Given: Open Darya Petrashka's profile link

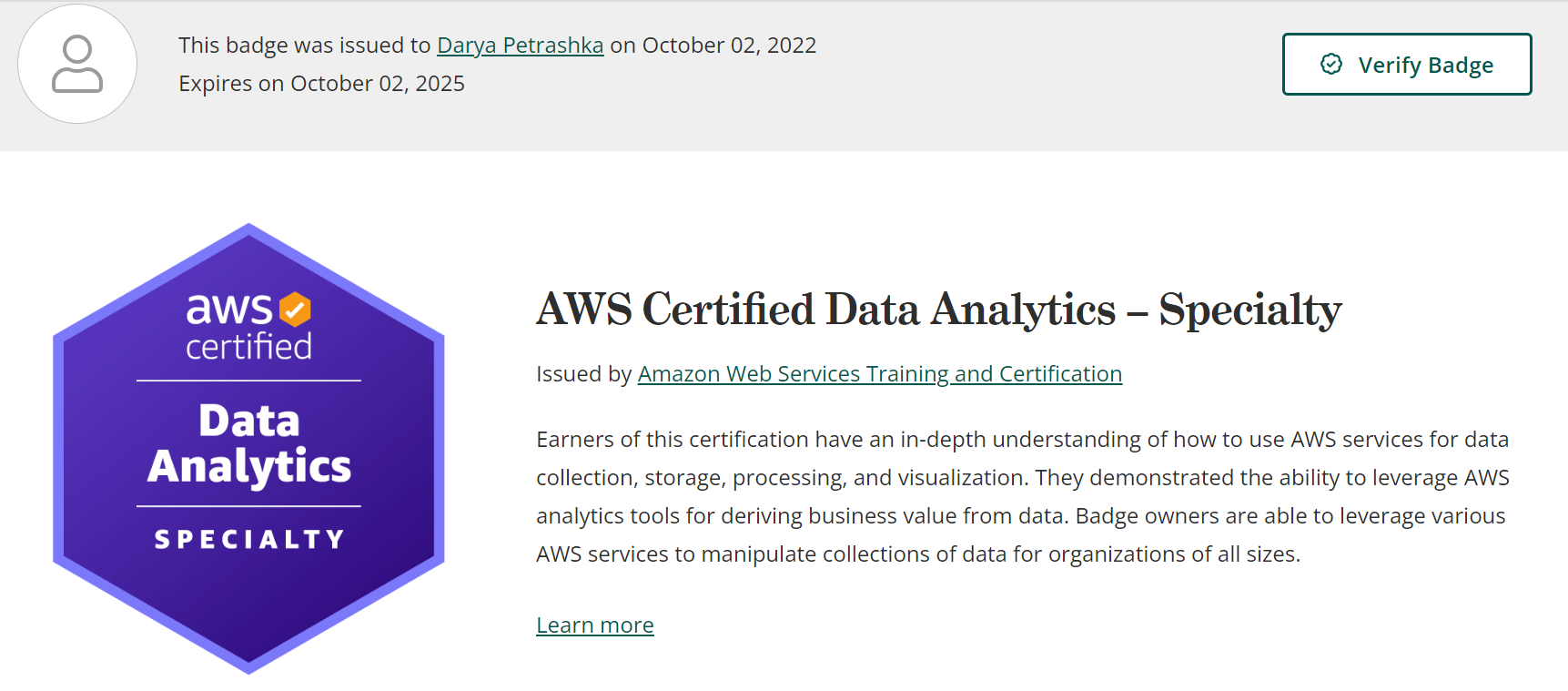Looking at the screenshot, I should pyautogui.click(x=521, y=46).
